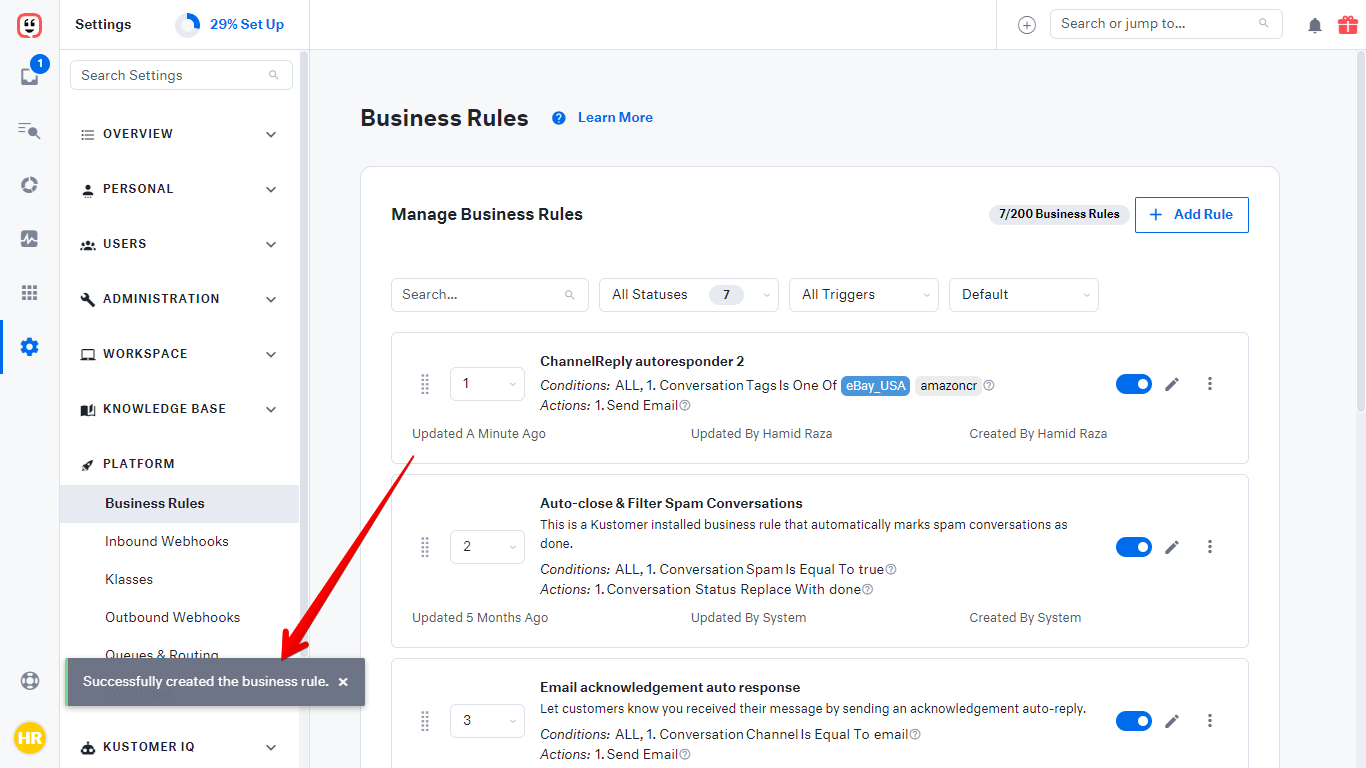The width and height of the screenshot is (1366, 768).
Task: Click the amazoncr tag chip
Action: click(x=947, y=386)
